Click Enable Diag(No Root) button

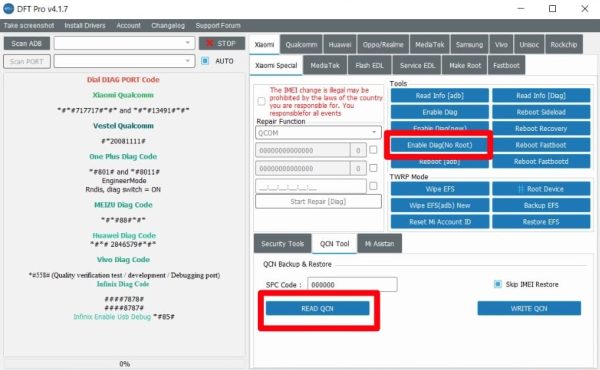[440, 145]
